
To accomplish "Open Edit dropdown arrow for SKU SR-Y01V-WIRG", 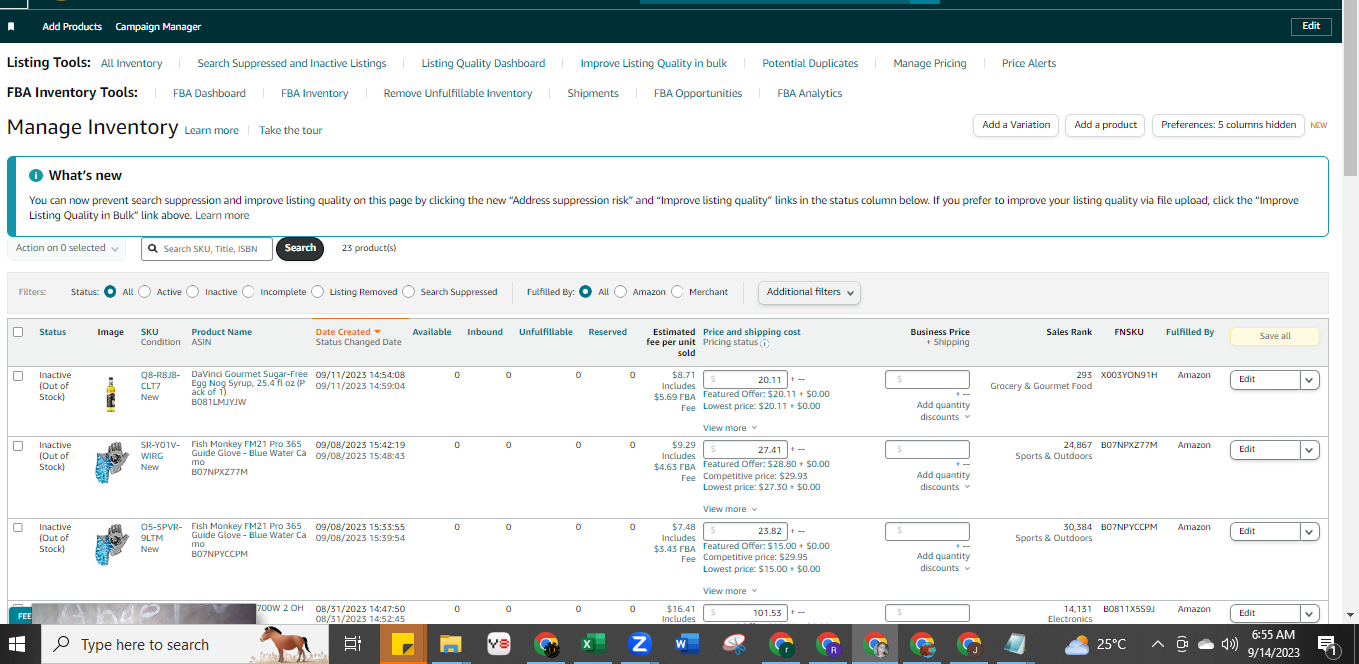I will (x=1310, y=450).
